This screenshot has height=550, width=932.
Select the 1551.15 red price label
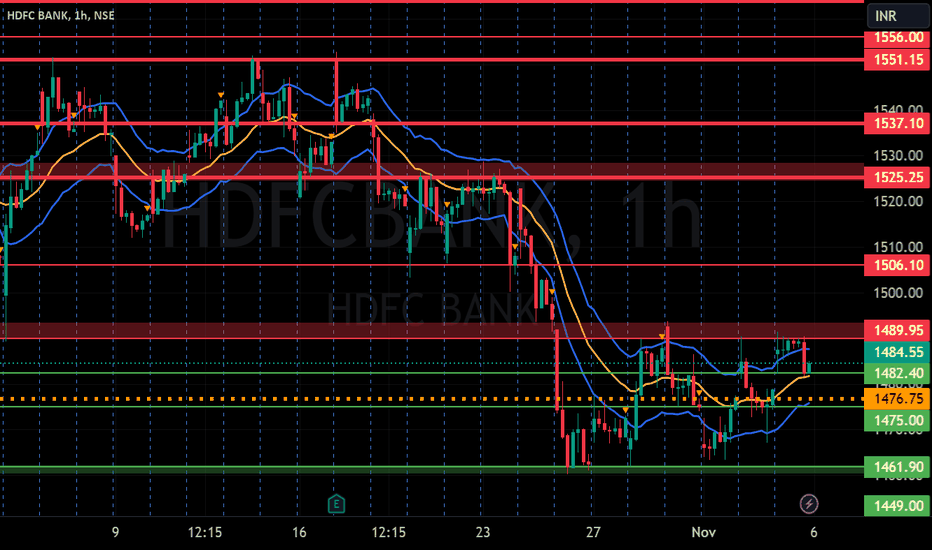click(898, 59)
